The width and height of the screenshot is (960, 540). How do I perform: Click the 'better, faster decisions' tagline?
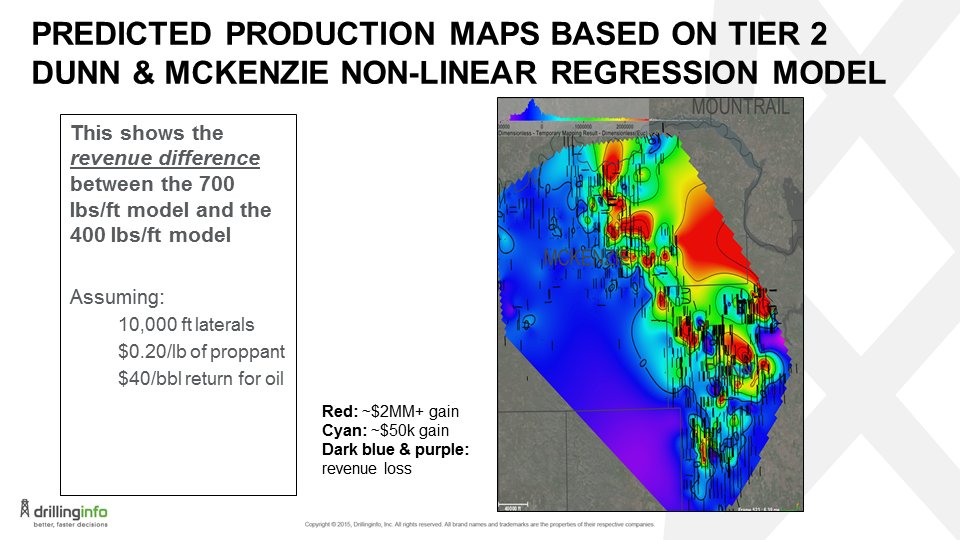point(70,525)
